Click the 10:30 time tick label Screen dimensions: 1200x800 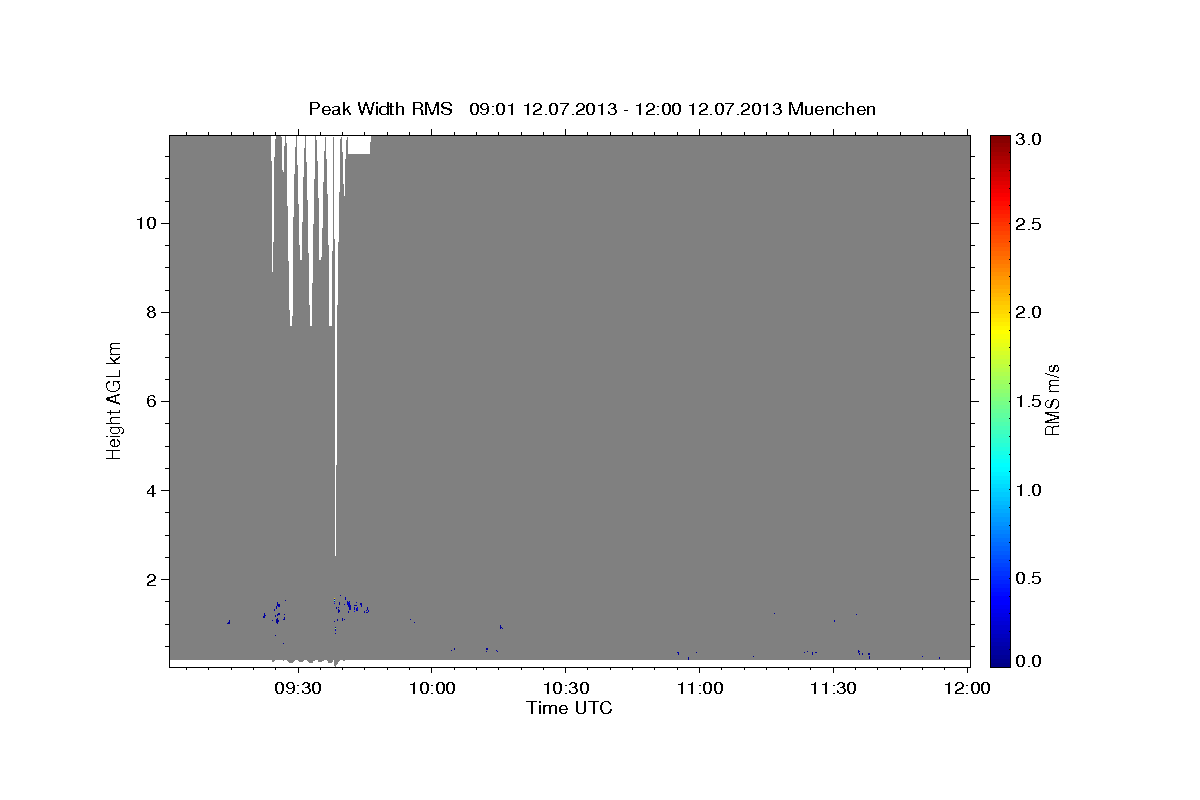pos(565,688)
